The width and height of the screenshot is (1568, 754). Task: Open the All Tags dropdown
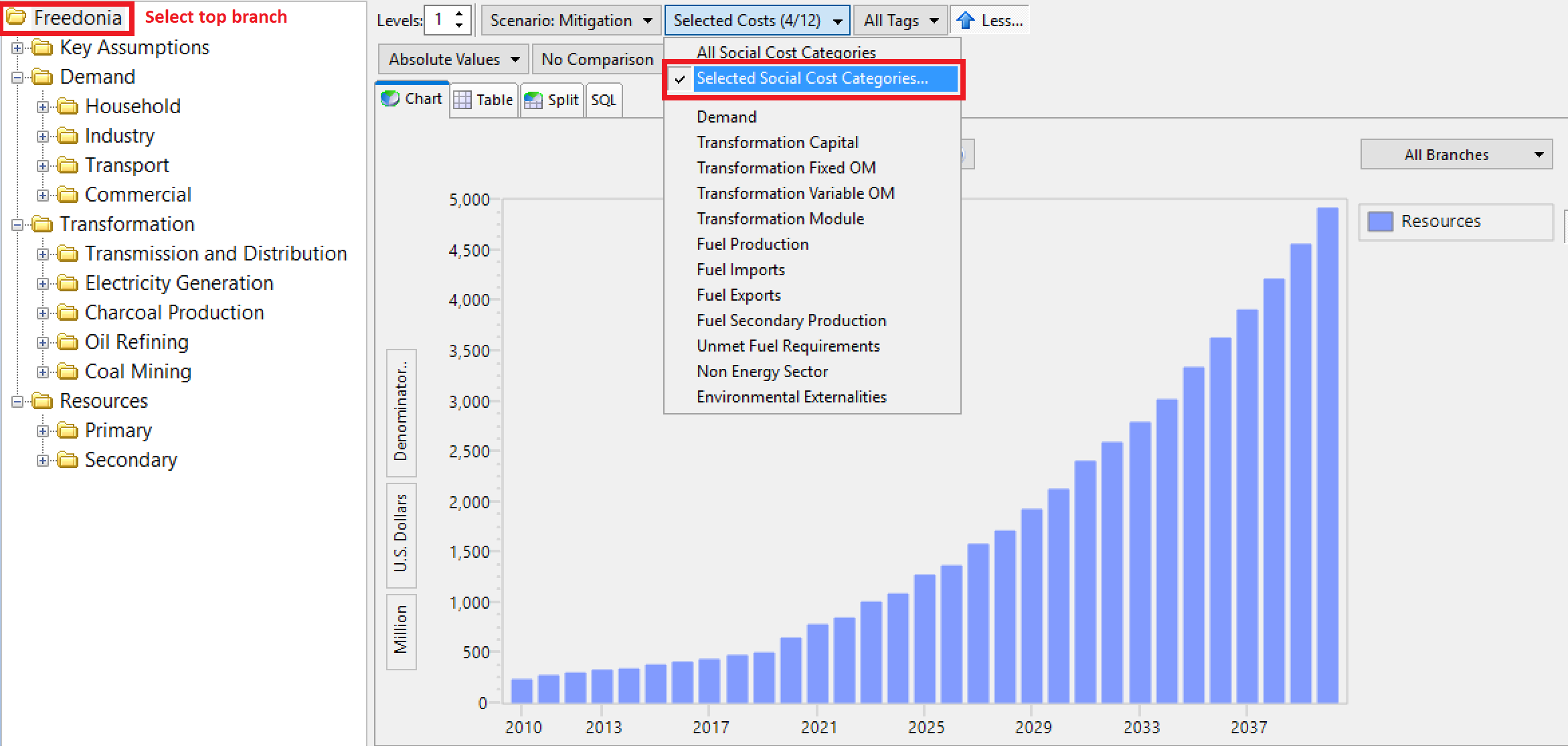(x=901, y=21)
